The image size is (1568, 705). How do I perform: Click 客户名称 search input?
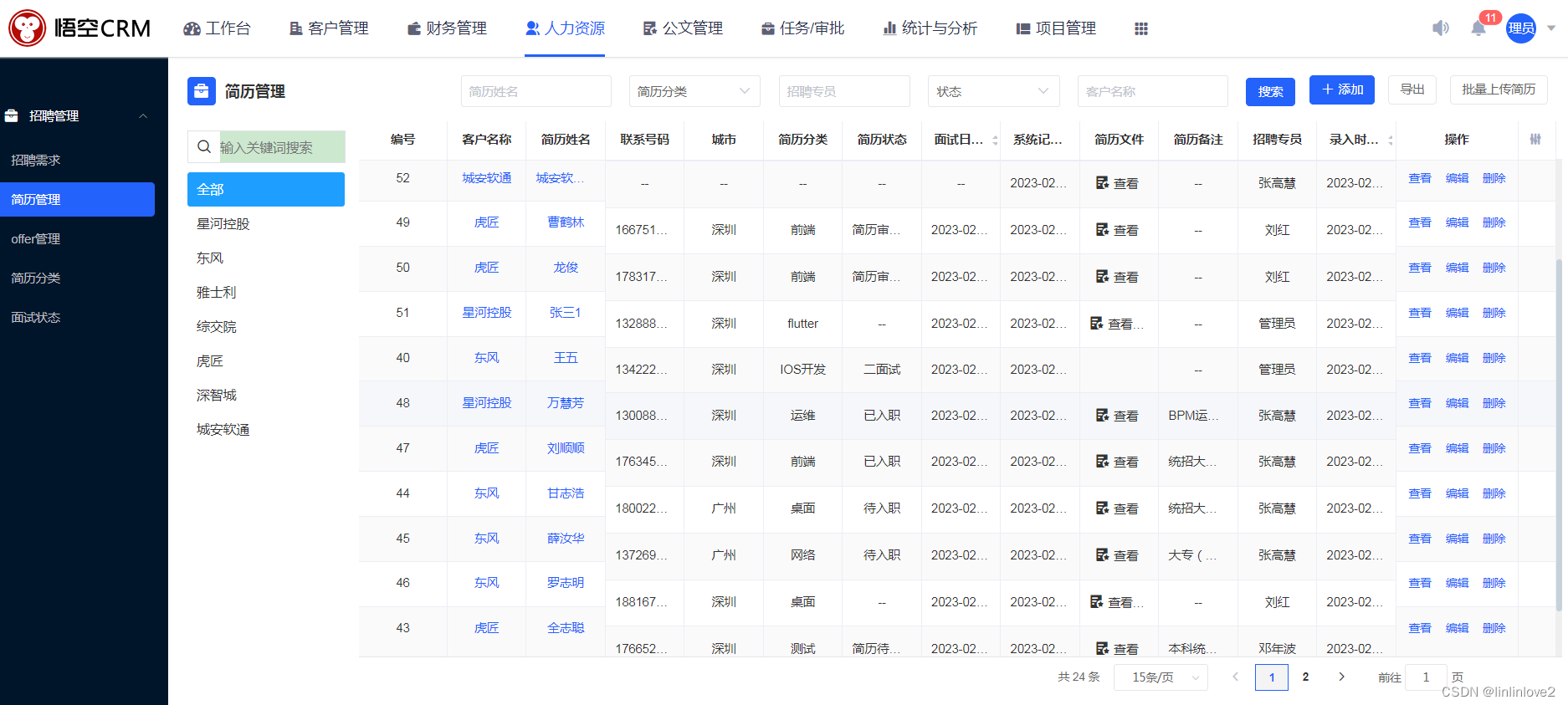[x=1152, y=91]
